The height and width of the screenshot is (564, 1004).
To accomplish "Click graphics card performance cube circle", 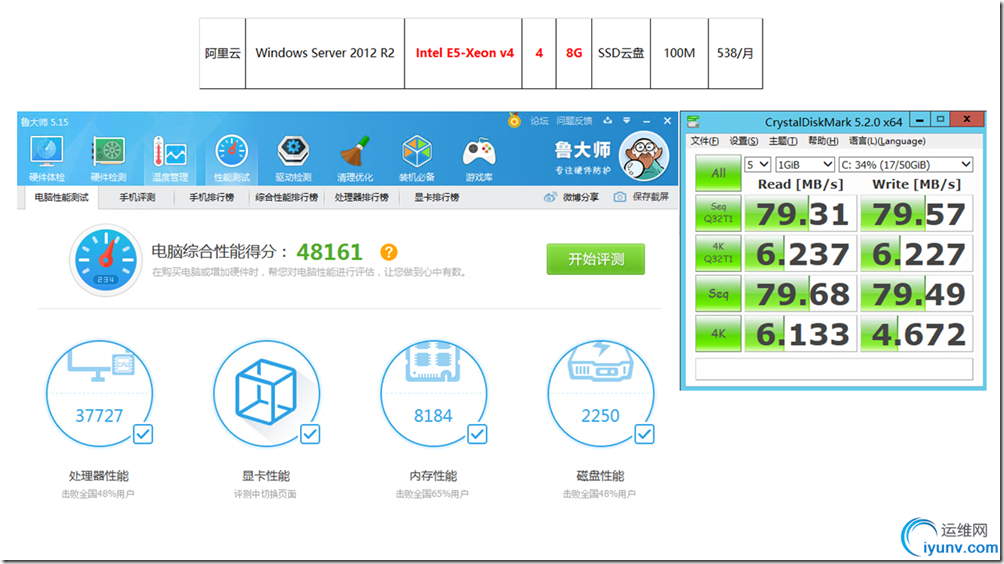I will (x=266, y=394).
